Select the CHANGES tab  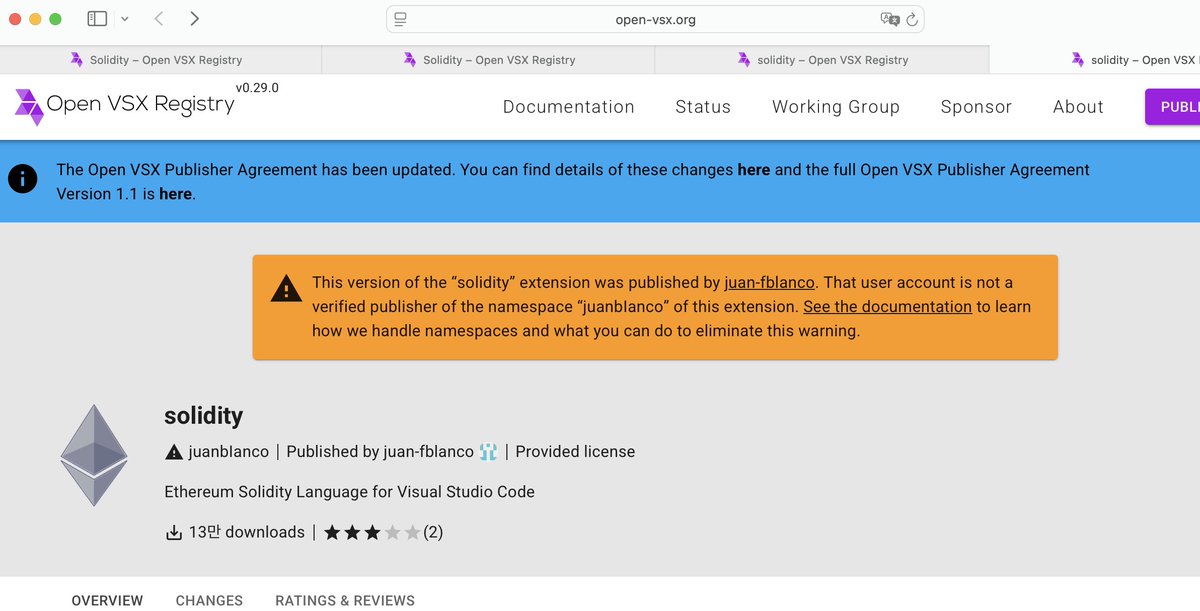click(209, 600)
